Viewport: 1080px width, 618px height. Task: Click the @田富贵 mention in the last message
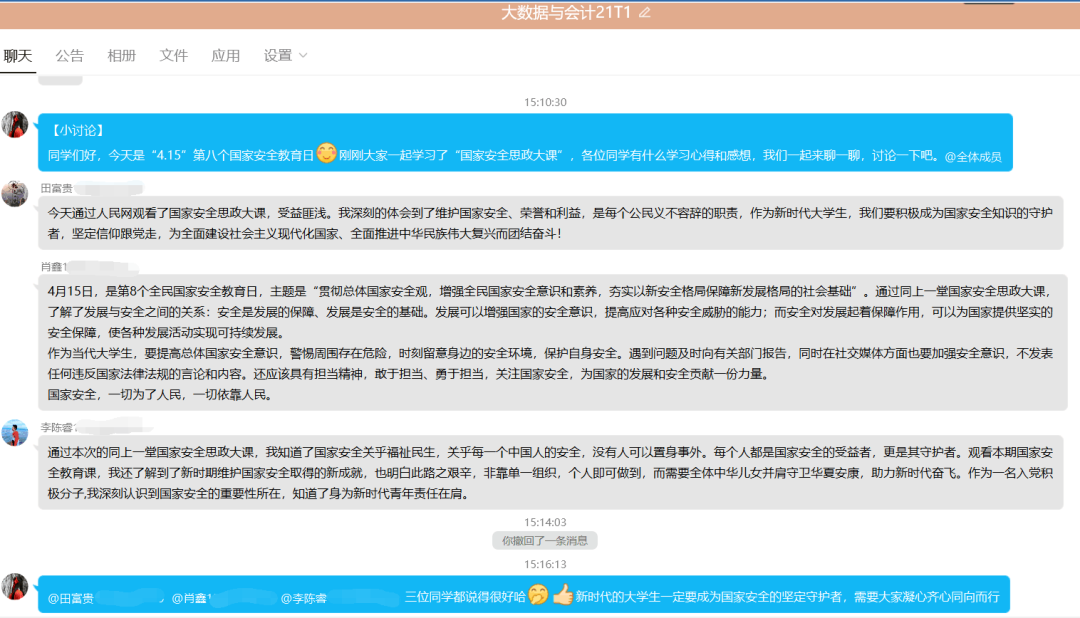pyautogui.click(x=71, y=598)
